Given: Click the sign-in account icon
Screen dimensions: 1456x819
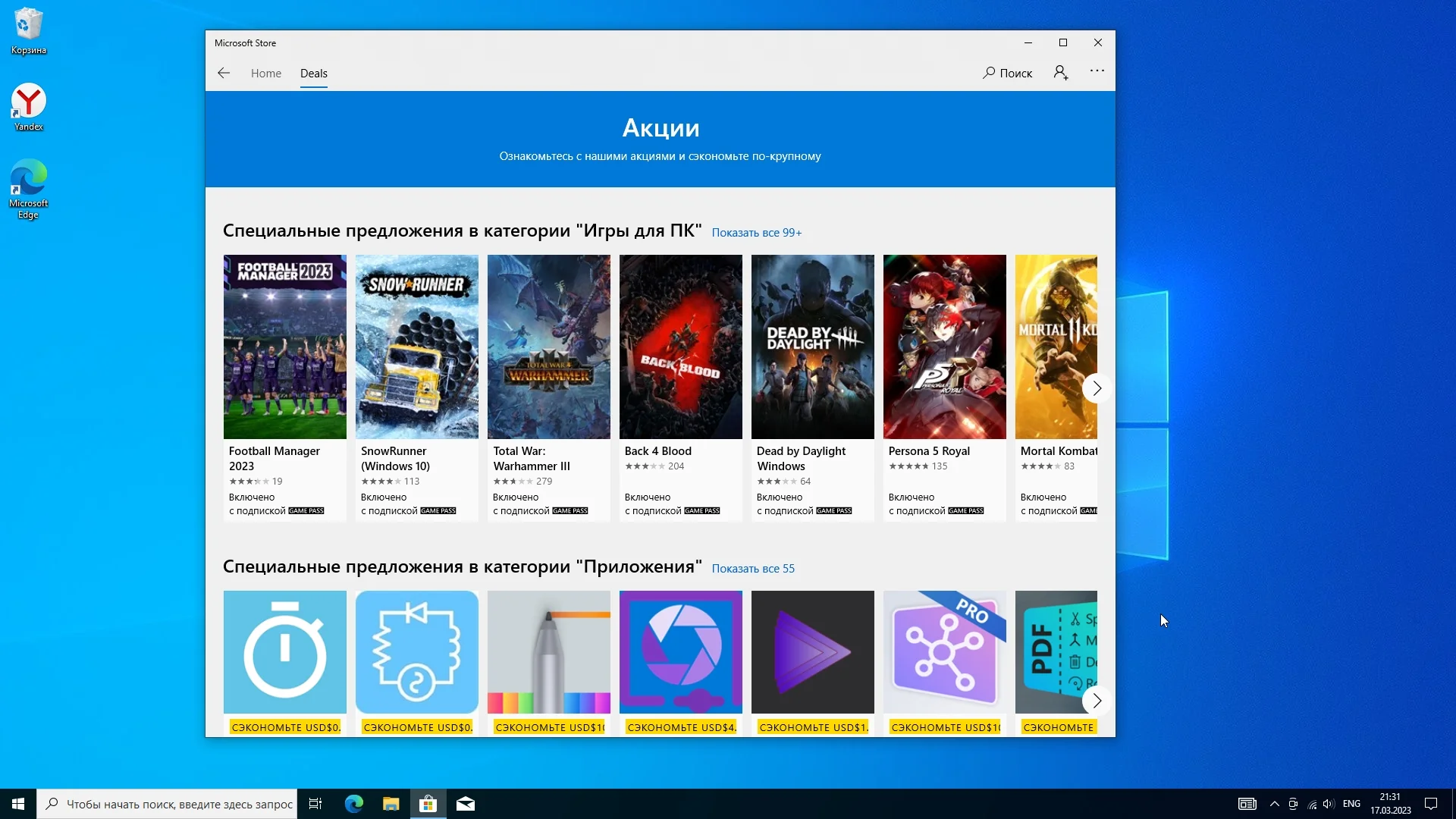Looking at the screenshot, I should (1061, 73).
